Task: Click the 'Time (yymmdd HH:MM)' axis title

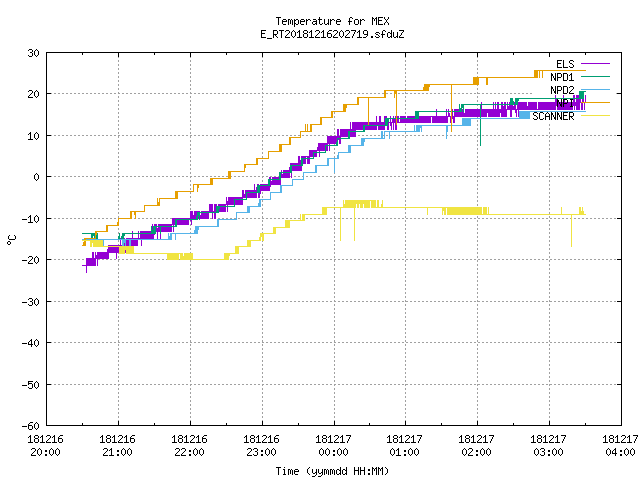Action: [x=332, y=471]
